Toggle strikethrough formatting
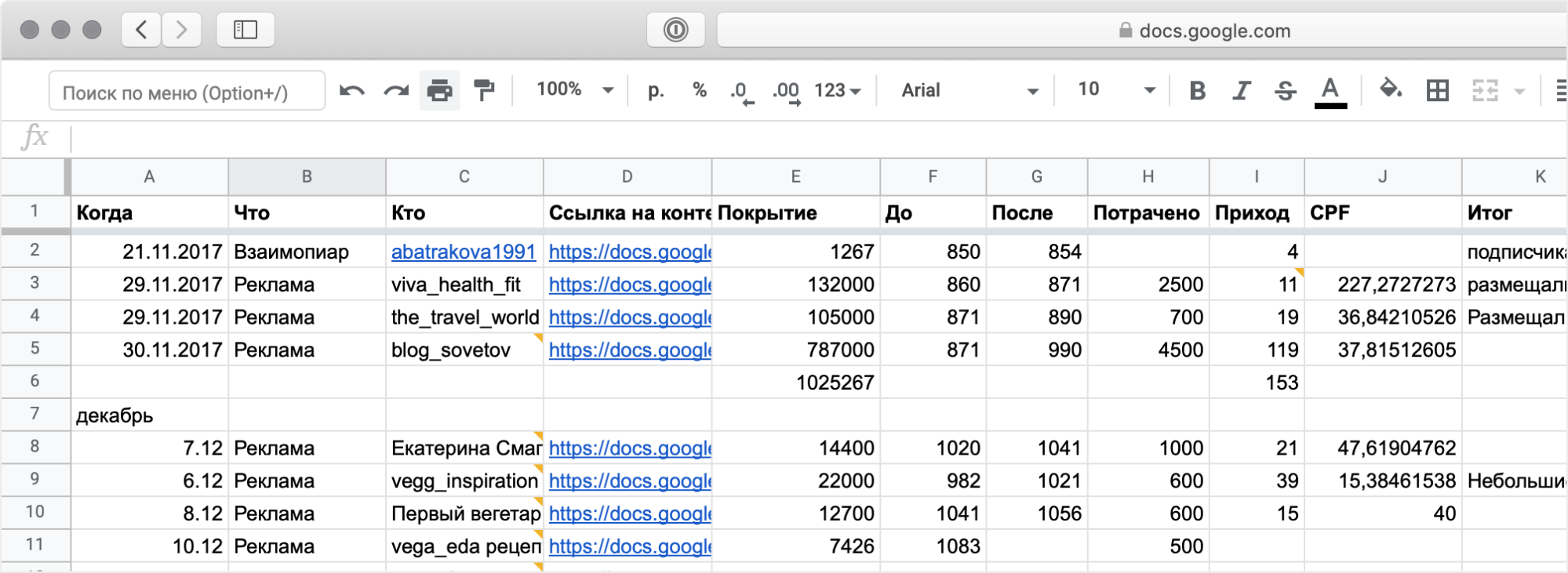This screenshot has height=573, width=1568. pos(1285,91)
